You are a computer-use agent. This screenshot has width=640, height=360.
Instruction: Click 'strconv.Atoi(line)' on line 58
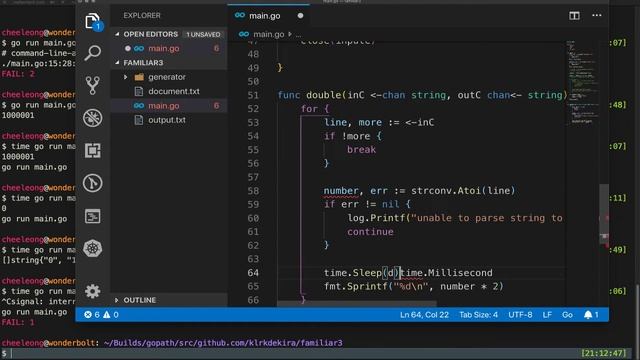463,191
